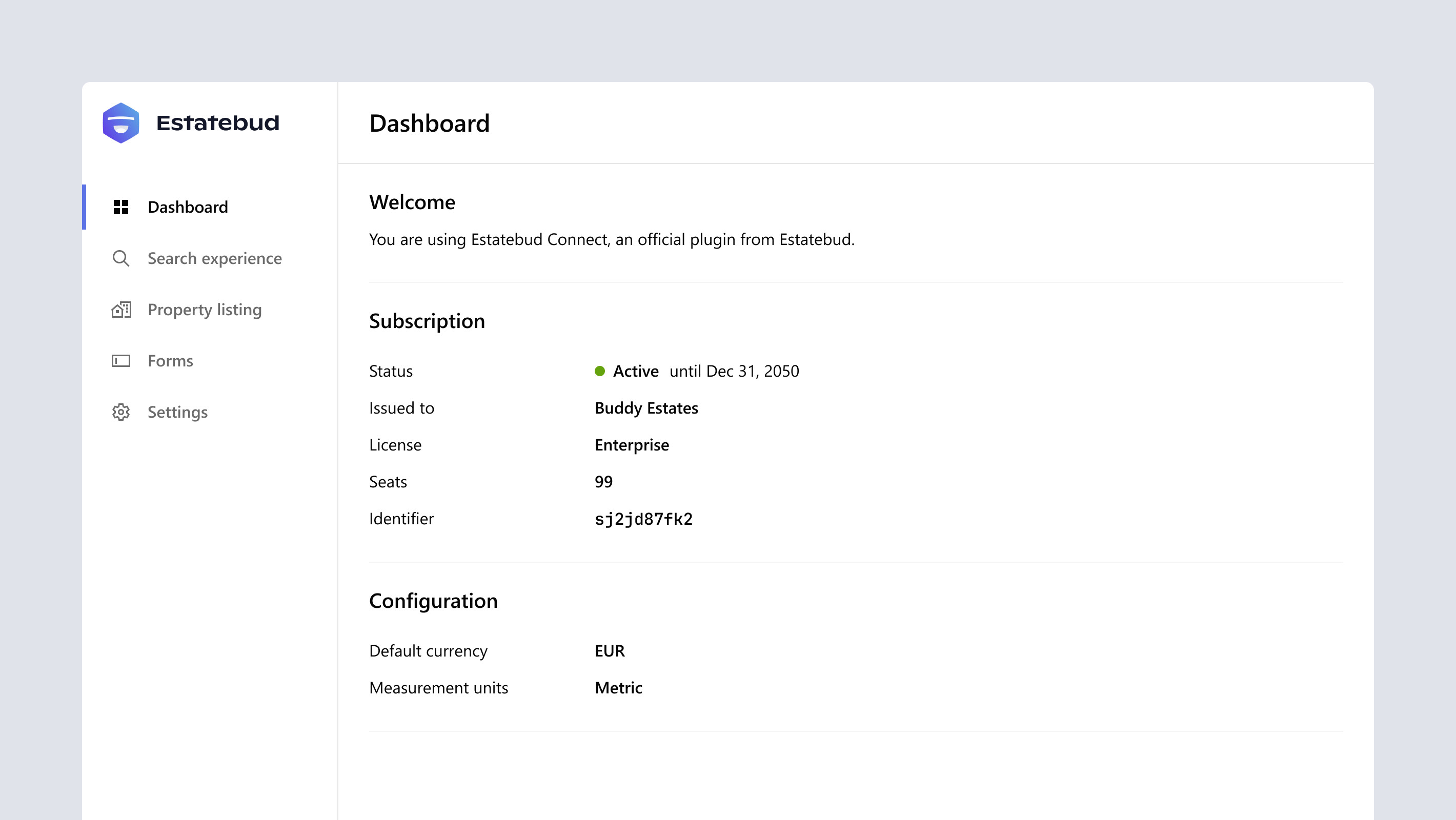Click the Estatebud brand name text
Image resolution: width=1456 pixels, height=820 pixels.
pyautogui.click(x=217, y=122)
